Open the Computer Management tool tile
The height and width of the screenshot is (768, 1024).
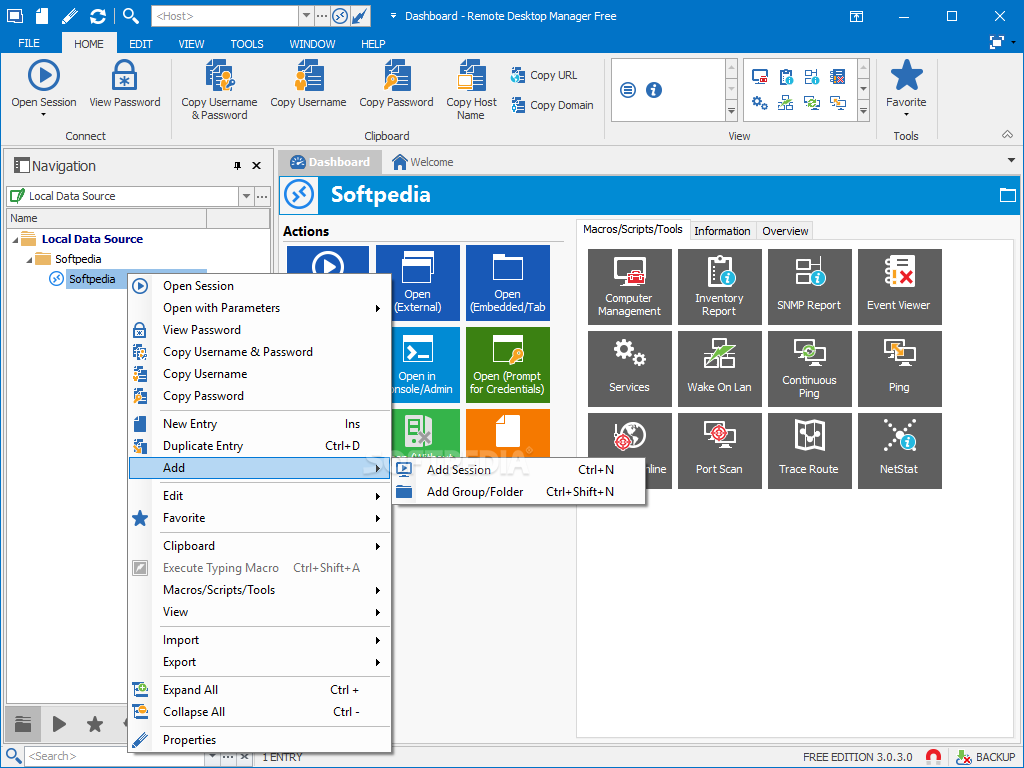[630, 287]
